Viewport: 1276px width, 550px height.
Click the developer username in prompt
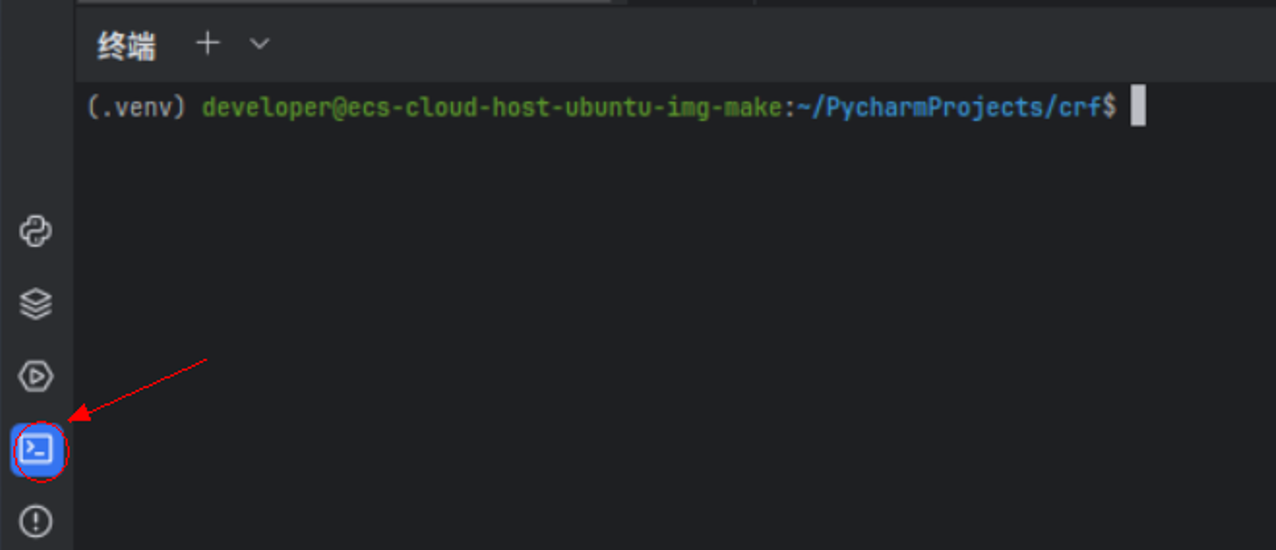click(266, 107)
